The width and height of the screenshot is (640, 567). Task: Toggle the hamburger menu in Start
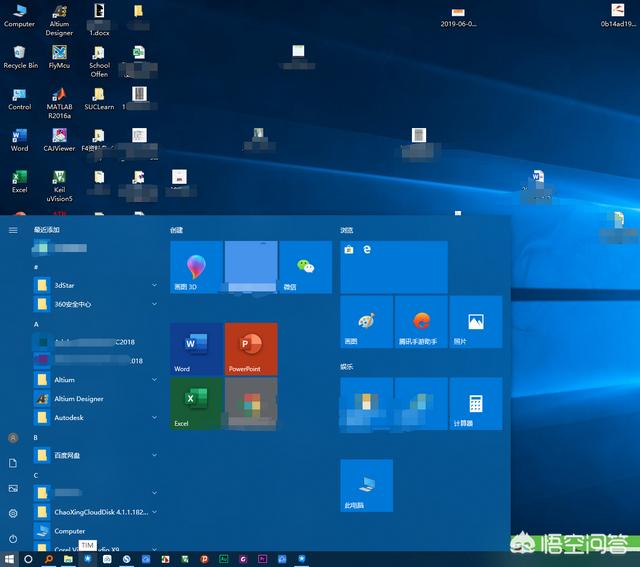coord(13,230)
